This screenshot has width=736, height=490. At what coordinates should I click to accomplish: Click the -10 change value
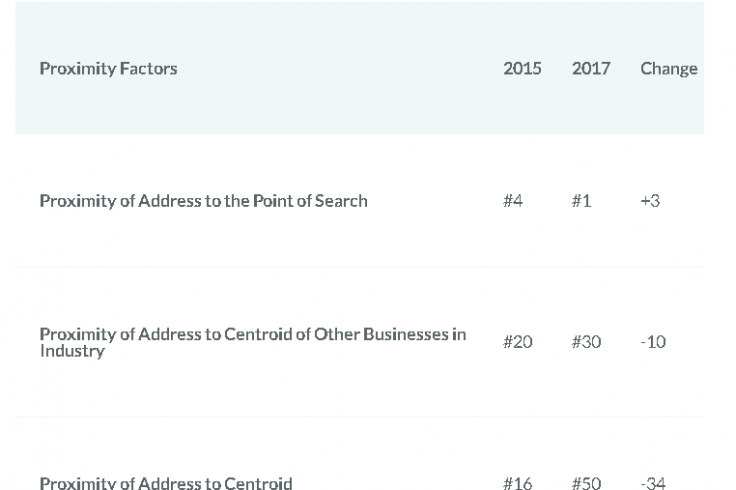(x=653, y=342)
